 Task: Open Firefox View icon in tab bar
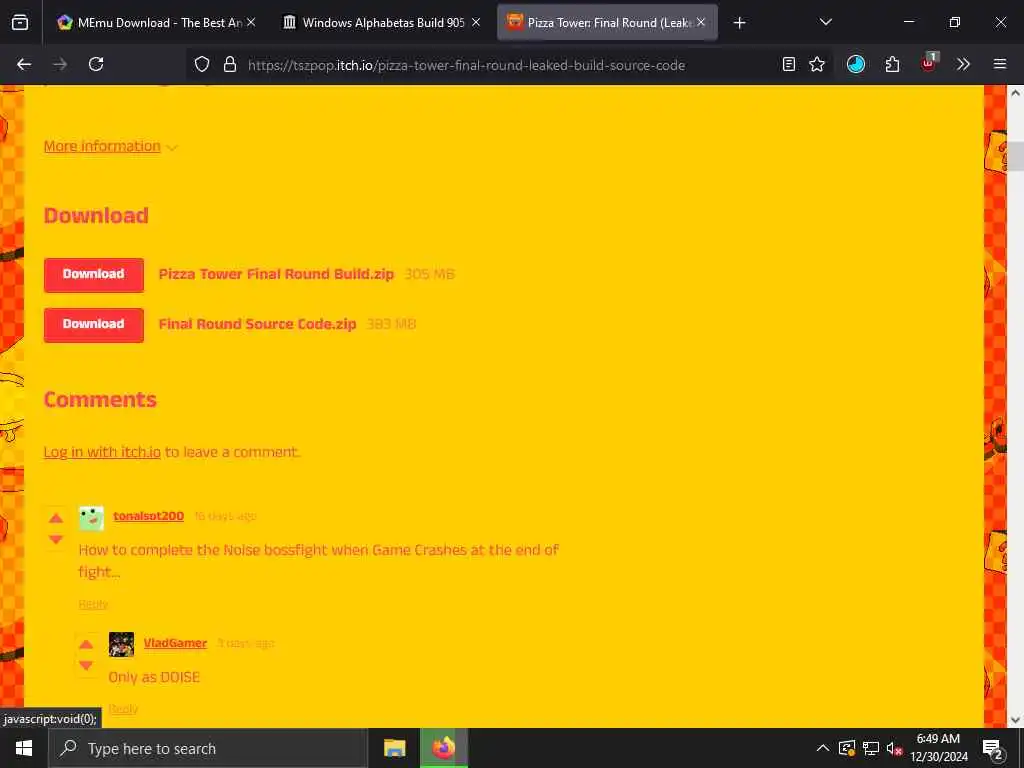(20, 23)
